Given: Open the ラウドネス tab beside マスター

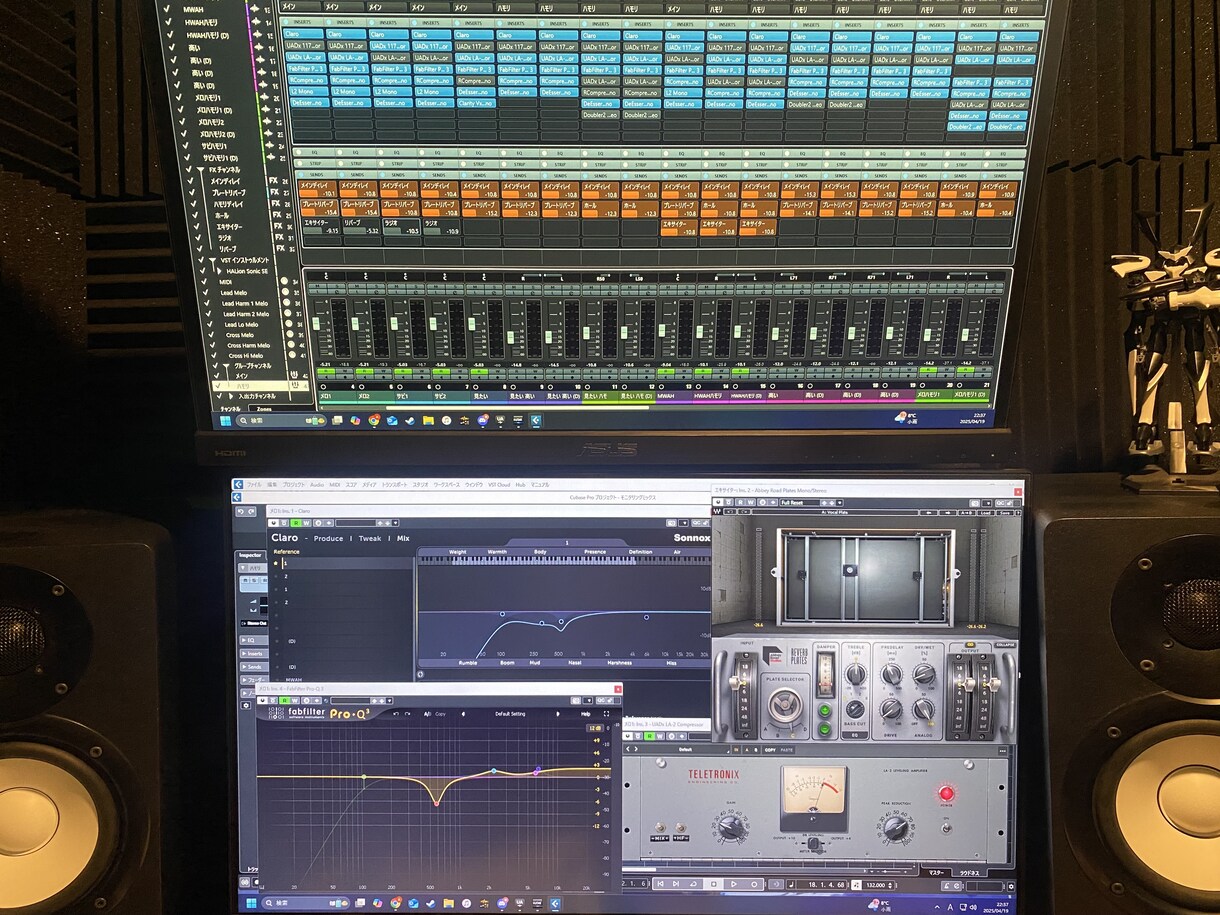Looking at the screenshot, I should tap(969, 873).
